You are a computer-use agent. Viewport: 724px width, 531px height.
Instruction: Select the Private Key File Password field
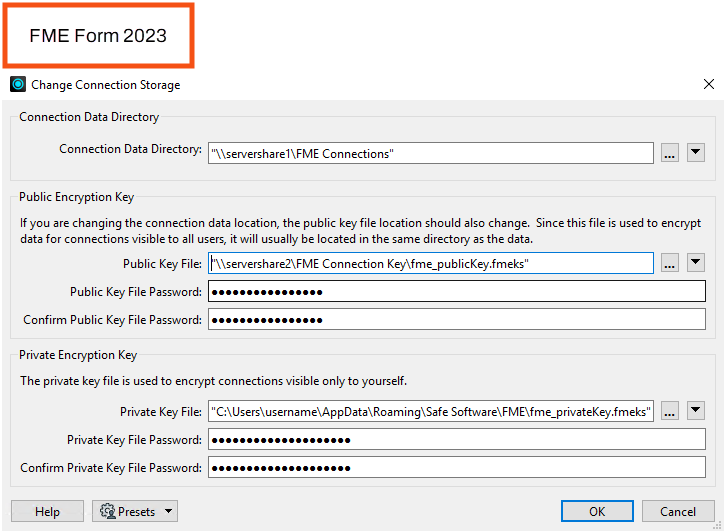click(x=456, y=440)
